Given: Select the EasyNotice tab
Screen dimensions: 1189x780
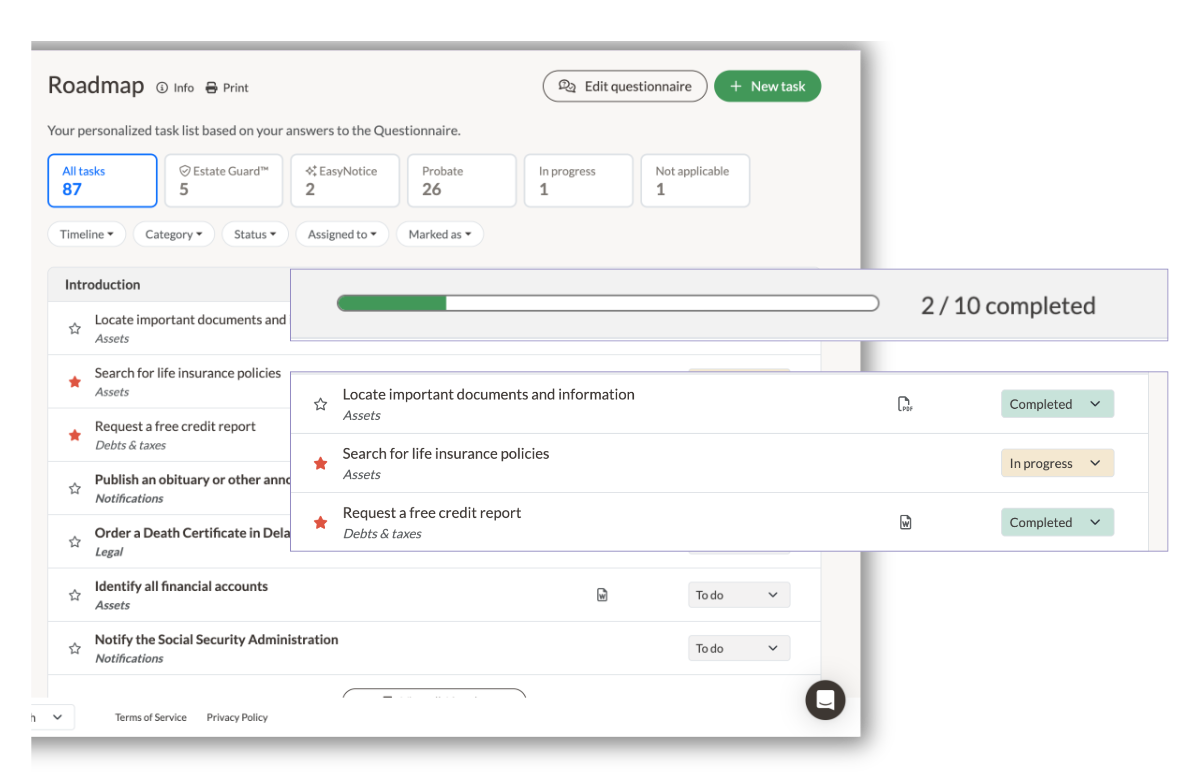Looking at the screenshot, I should point(345,180).
